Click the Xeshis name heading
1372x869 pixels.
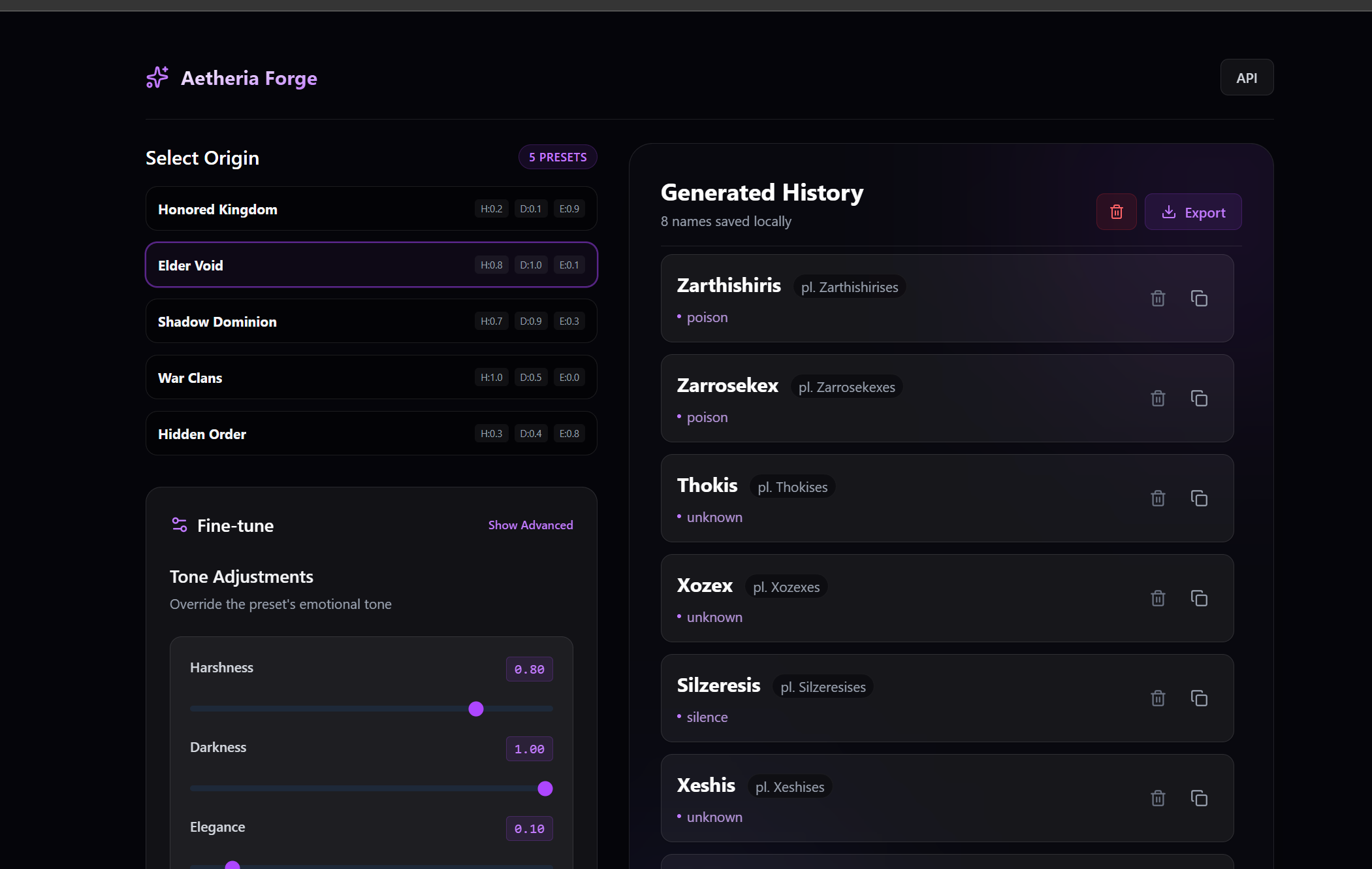(x=706, y=785)
